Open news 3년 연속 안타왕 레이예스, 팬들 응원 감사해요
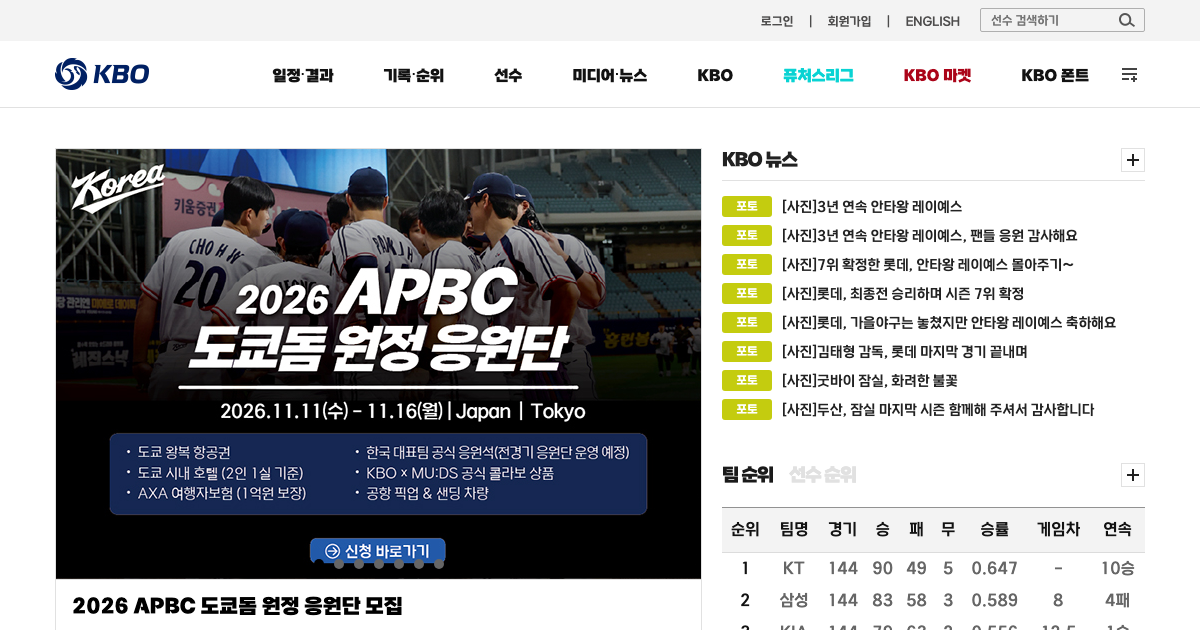 930,236
